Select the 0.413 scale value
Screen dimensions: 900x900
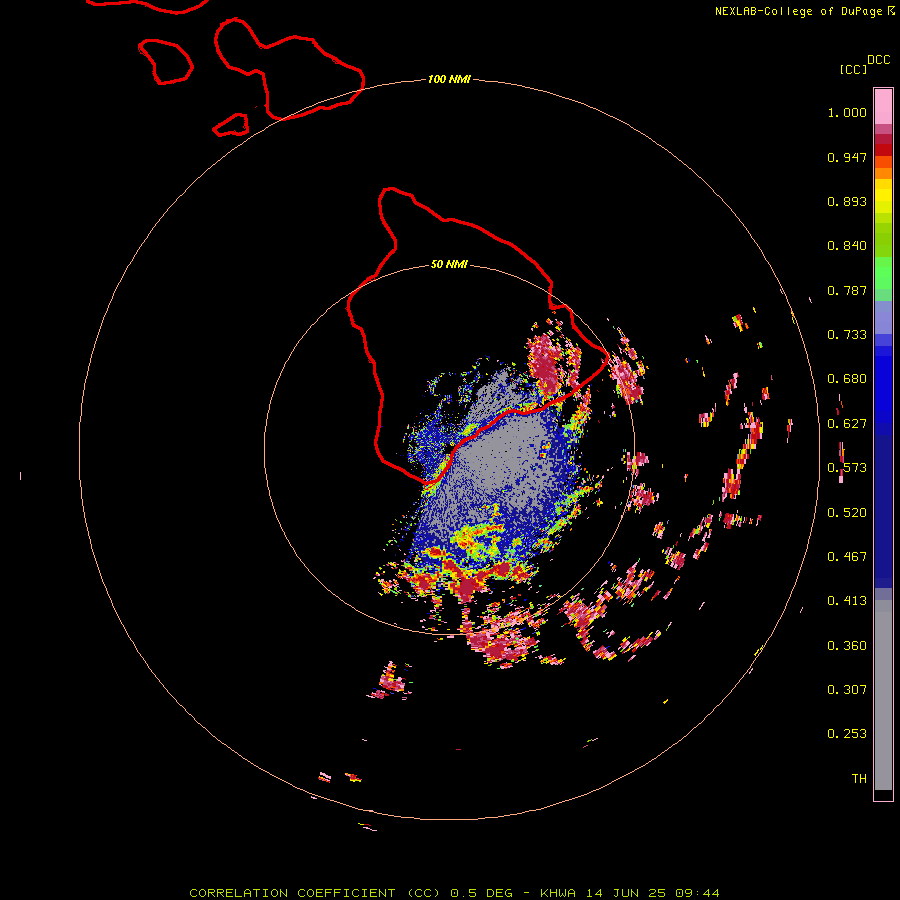pos(847,601)
